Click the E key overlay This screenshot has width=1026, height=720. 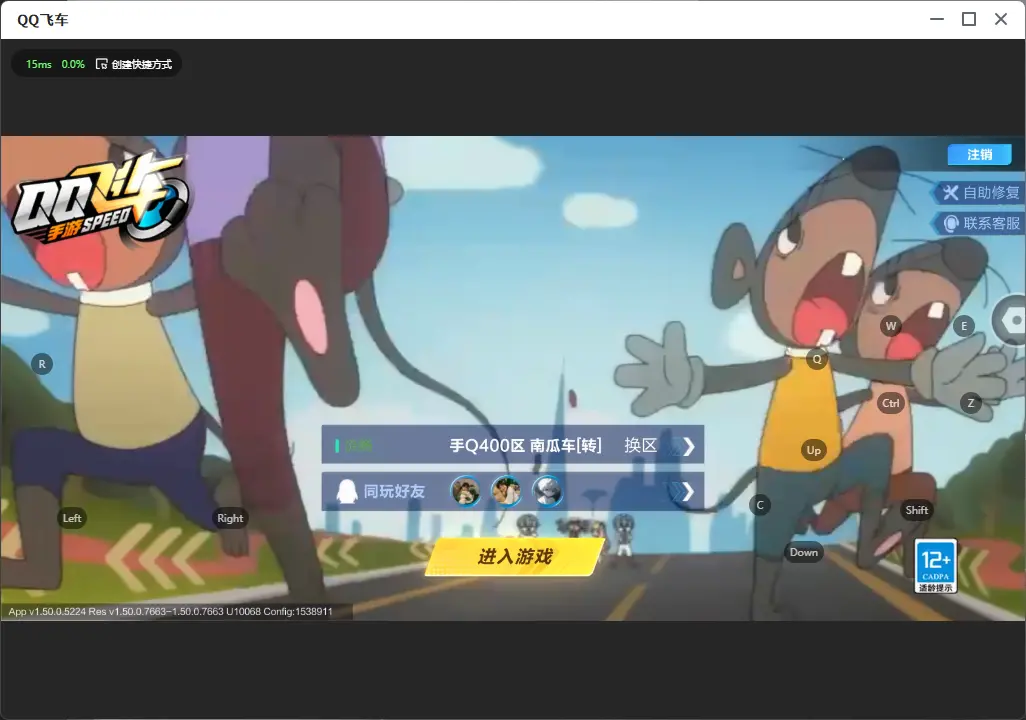coord(964,326)
